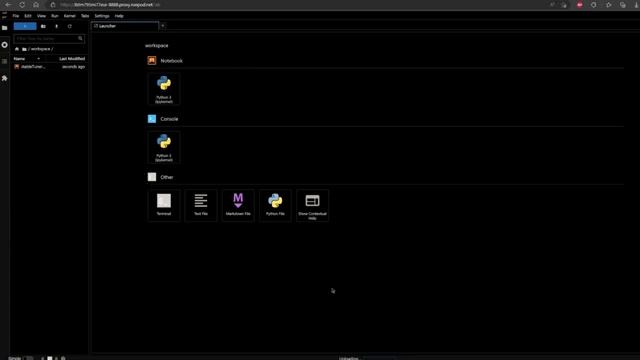The height and width of the screenshot is (360, 640).
Task: Select the Launcher tab
Action: 124,26
